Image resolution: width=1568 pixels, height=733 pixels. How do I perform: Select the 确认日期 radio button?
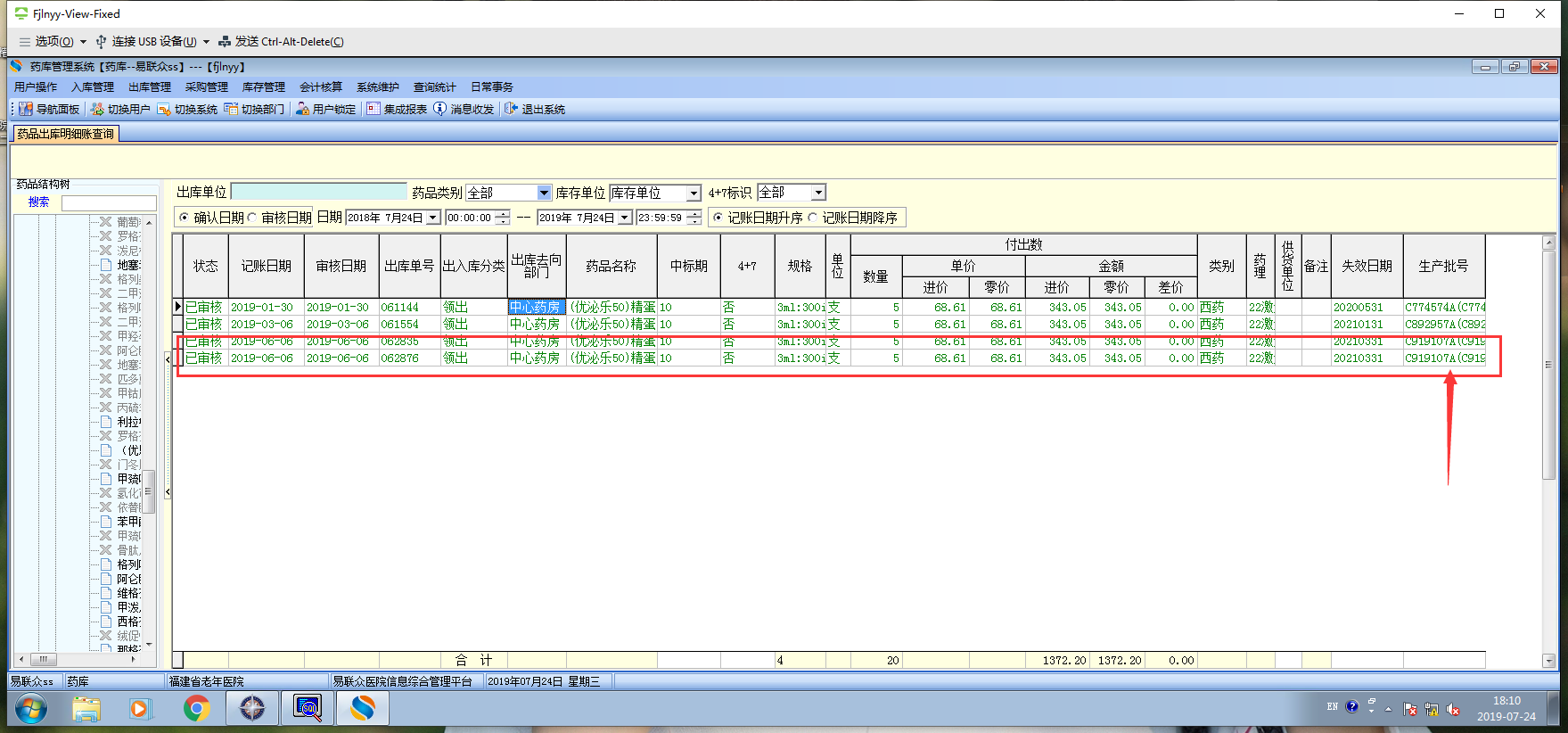[x=185, y=218]
